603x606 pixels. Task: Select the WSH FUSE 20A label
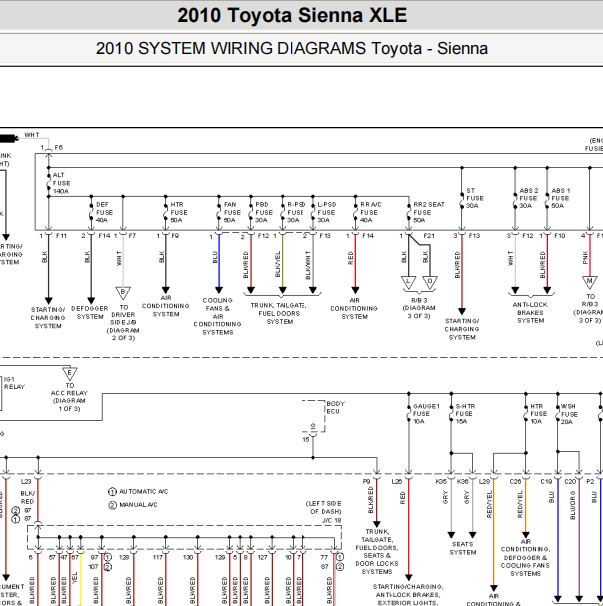coord(569,414)
